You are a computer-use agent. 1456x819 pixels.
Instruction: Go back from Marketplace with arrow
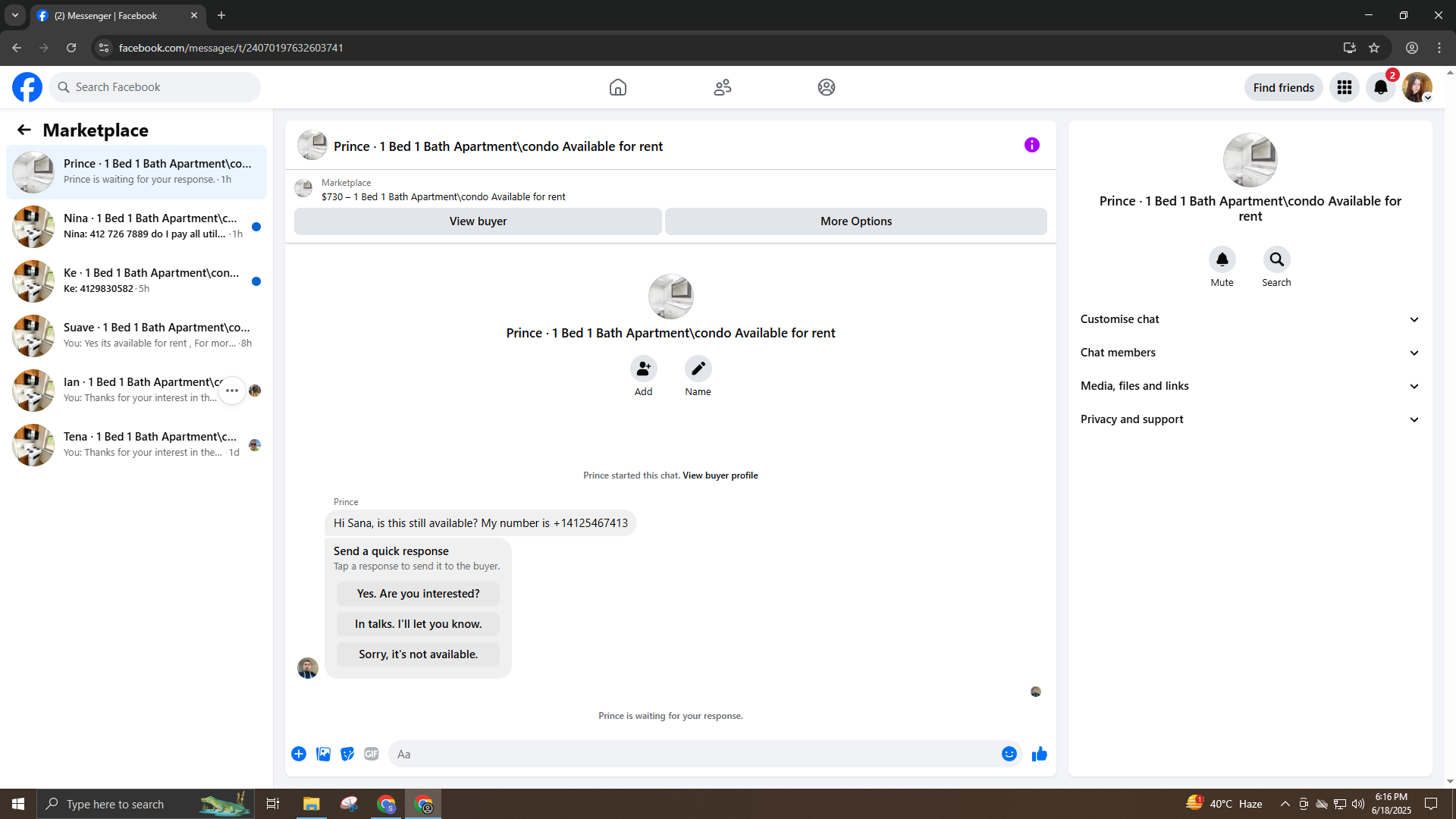24,130
